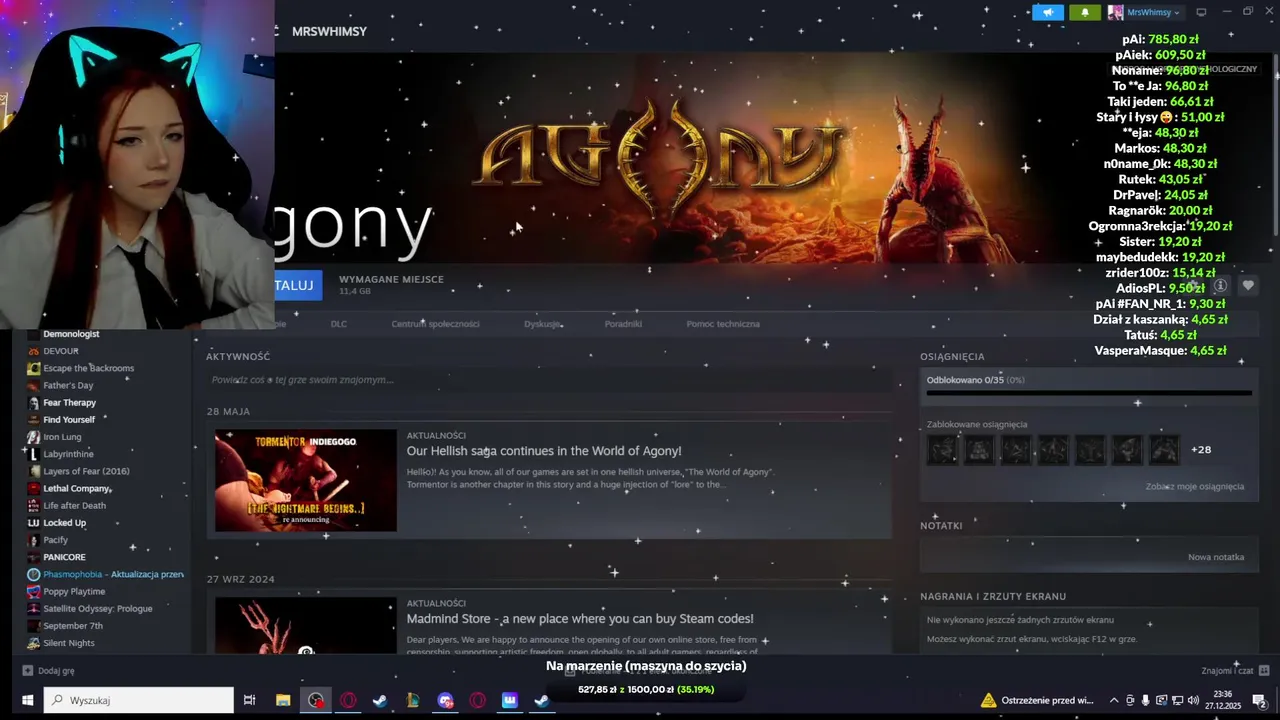1280x720 pixels.
Task: Expand hidden system tray icons chevron
Action: [x=1114, y=700]
